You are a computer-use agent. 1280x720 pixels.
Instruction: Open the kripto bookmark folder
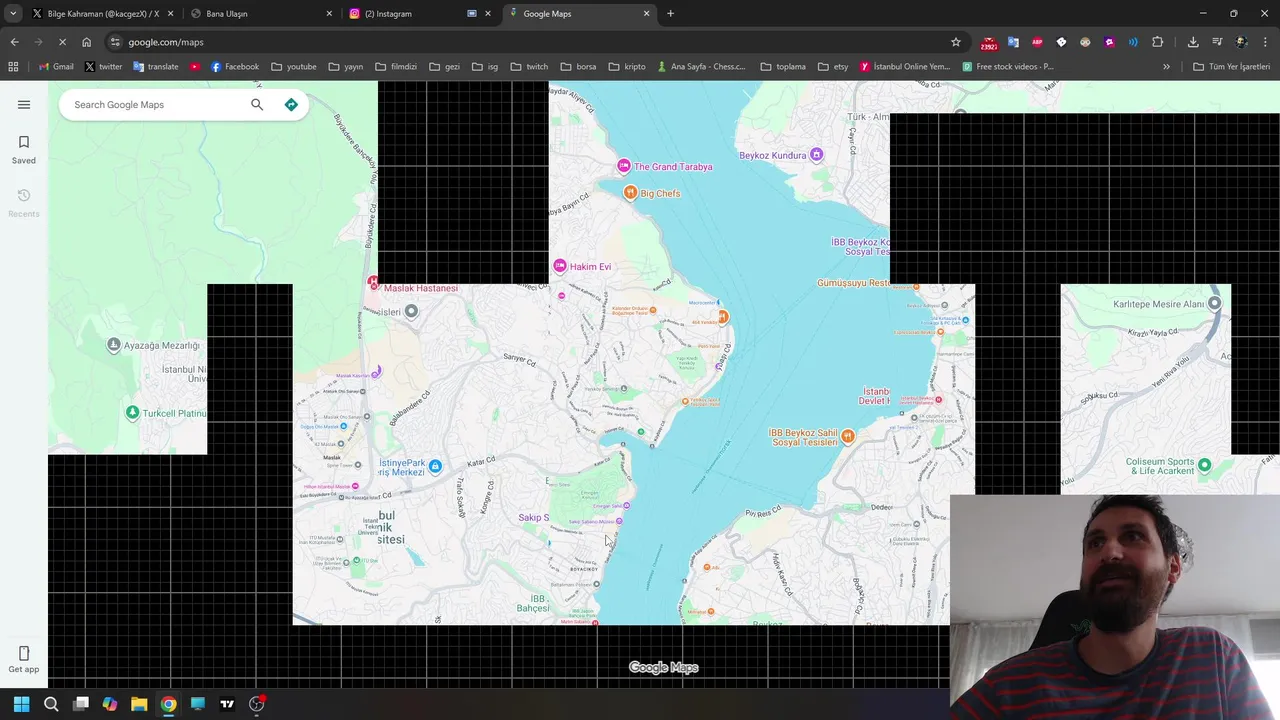(627, 67)
